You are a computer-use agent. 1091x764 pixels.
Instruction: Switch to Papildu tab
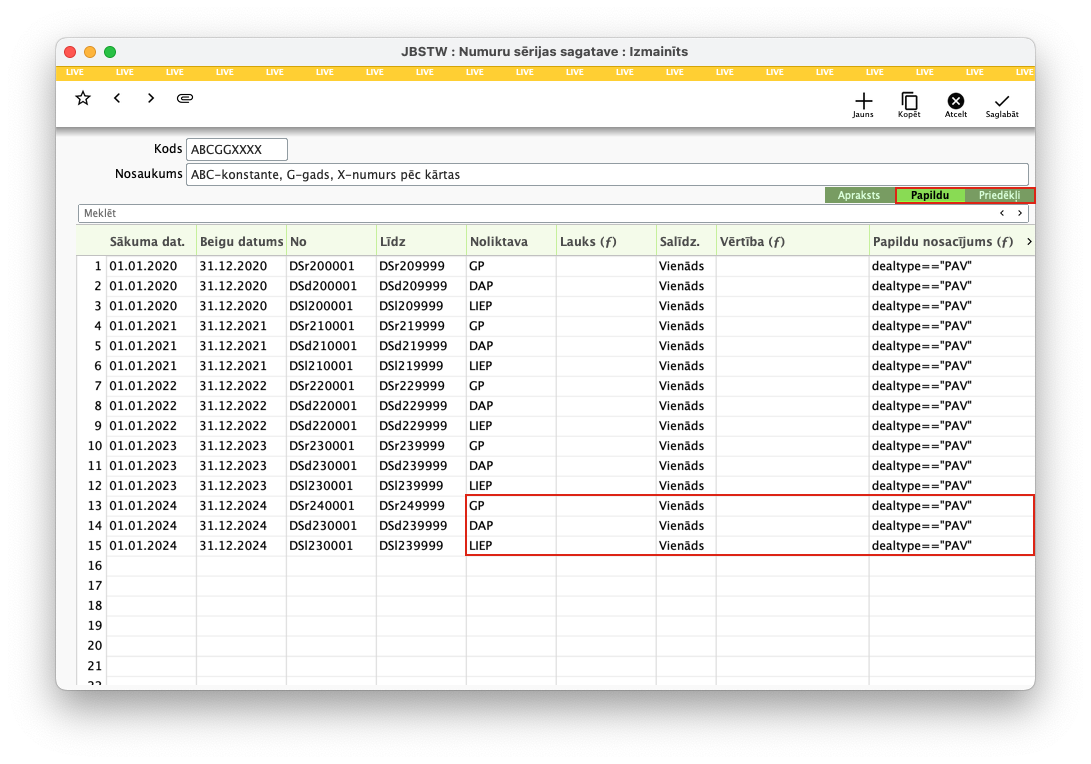point(930,196)
